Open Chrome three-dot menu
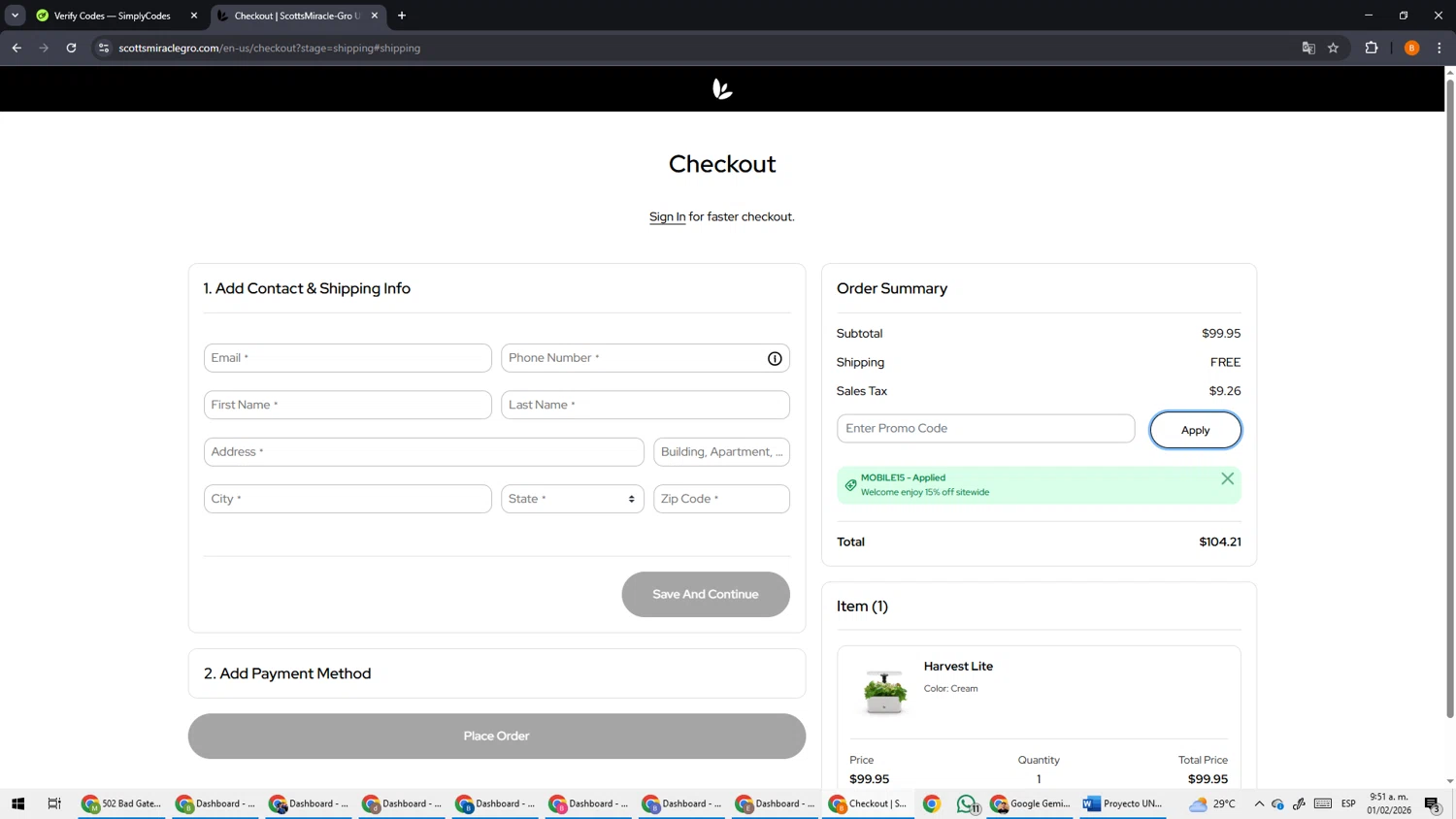This screenshot has height=819, width=1456. pos(1439,48)
